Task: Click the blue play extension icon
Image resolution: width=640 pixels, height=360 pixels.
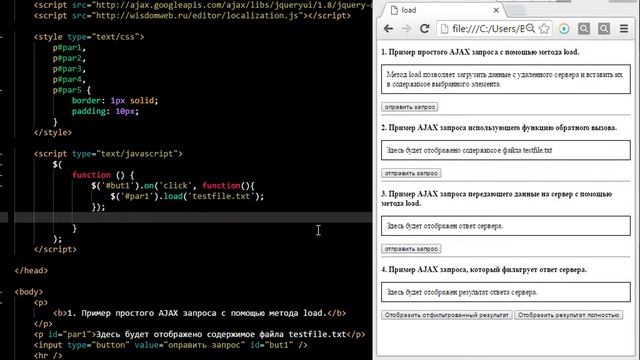Action: 564,29
